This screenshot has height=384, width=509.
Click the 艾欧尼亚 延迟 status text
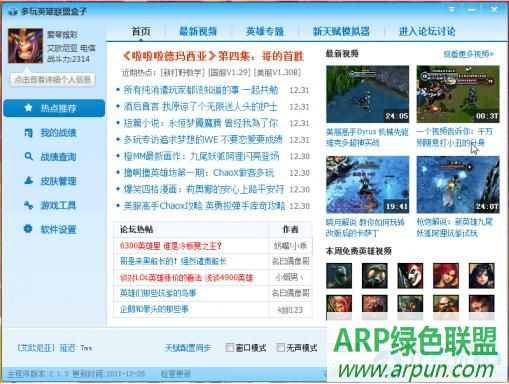[55, 348]
